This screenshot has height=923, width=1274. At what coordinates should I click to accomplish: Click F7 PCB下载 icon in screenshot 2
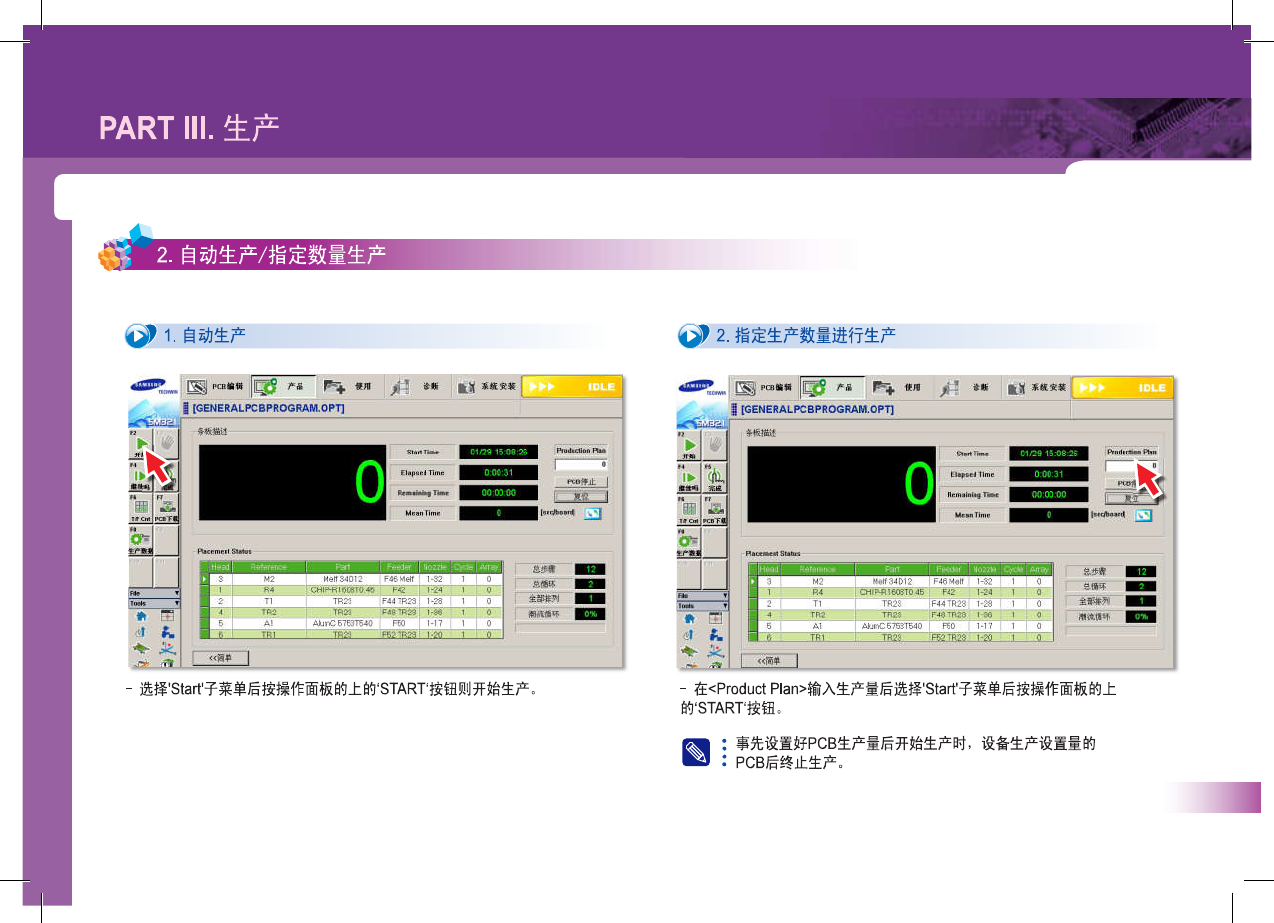715,510
